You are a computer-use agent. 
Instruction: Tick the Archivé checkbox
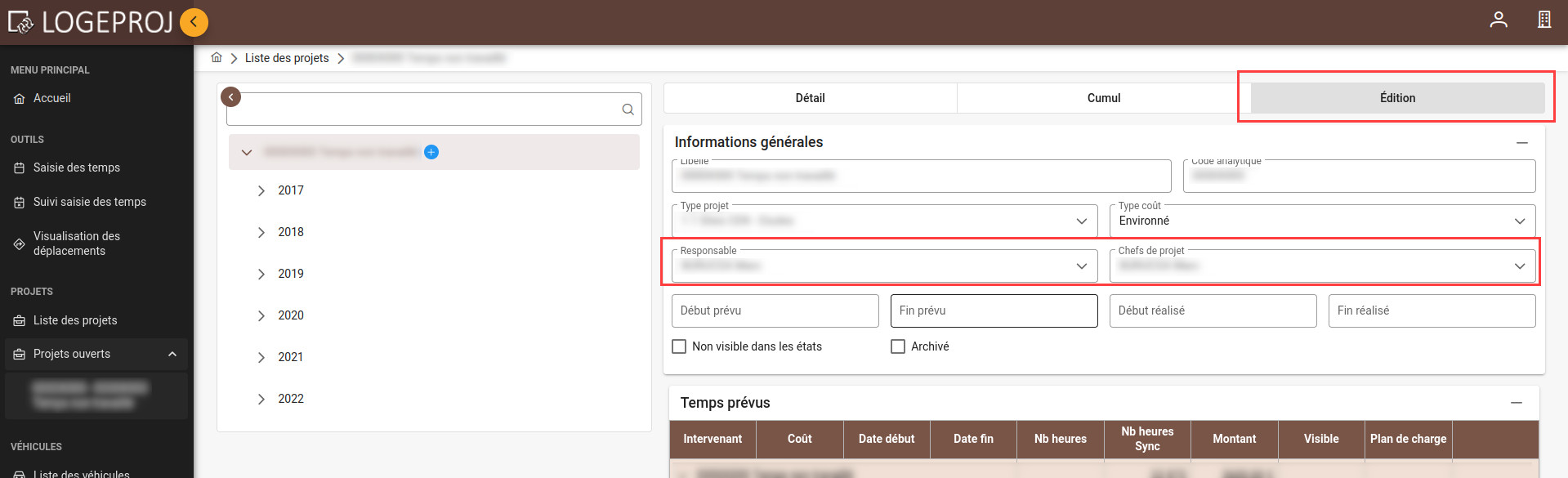click(898, 346)
